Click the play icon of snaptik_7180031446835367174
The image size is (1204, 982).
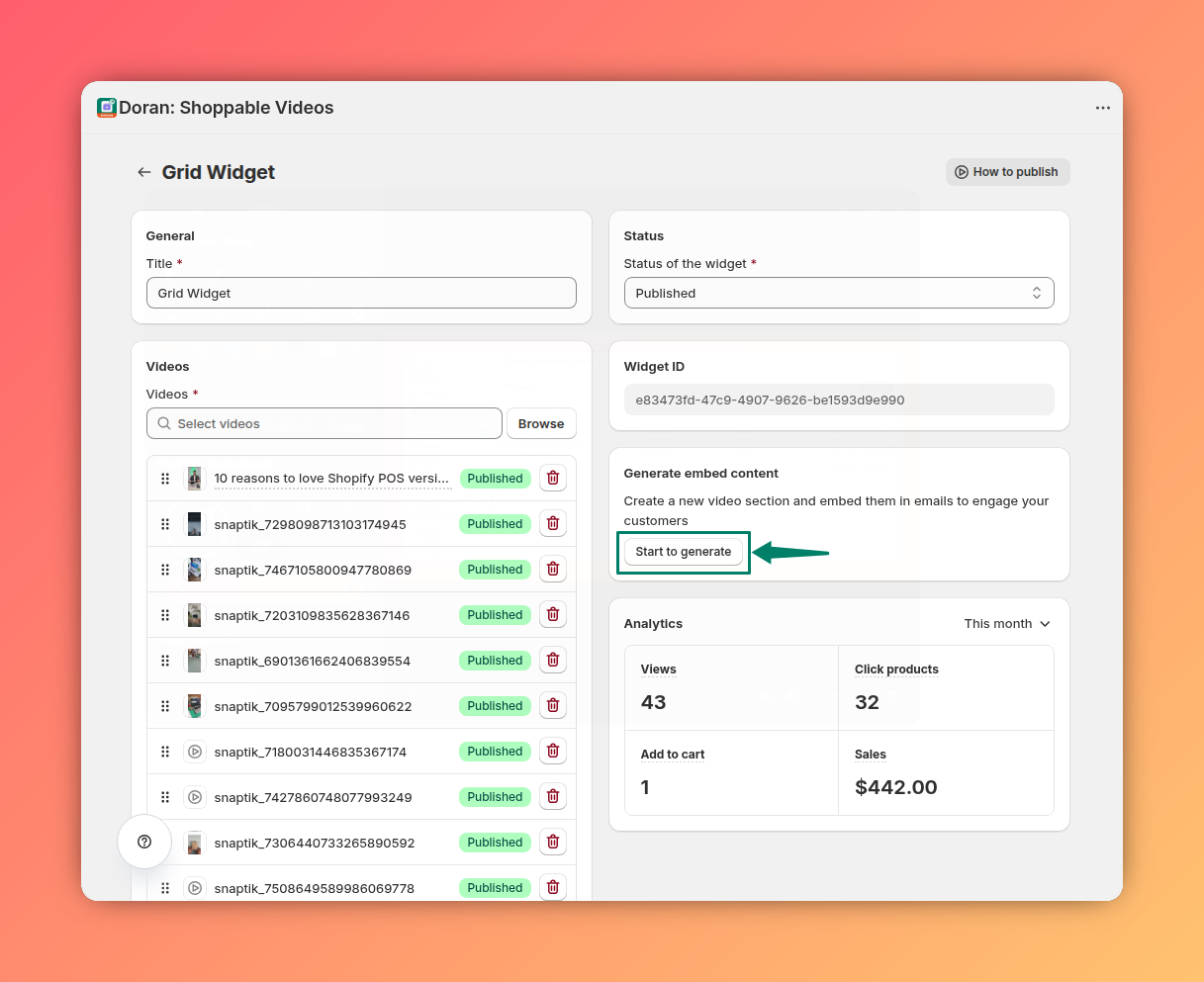click(195, 752)
